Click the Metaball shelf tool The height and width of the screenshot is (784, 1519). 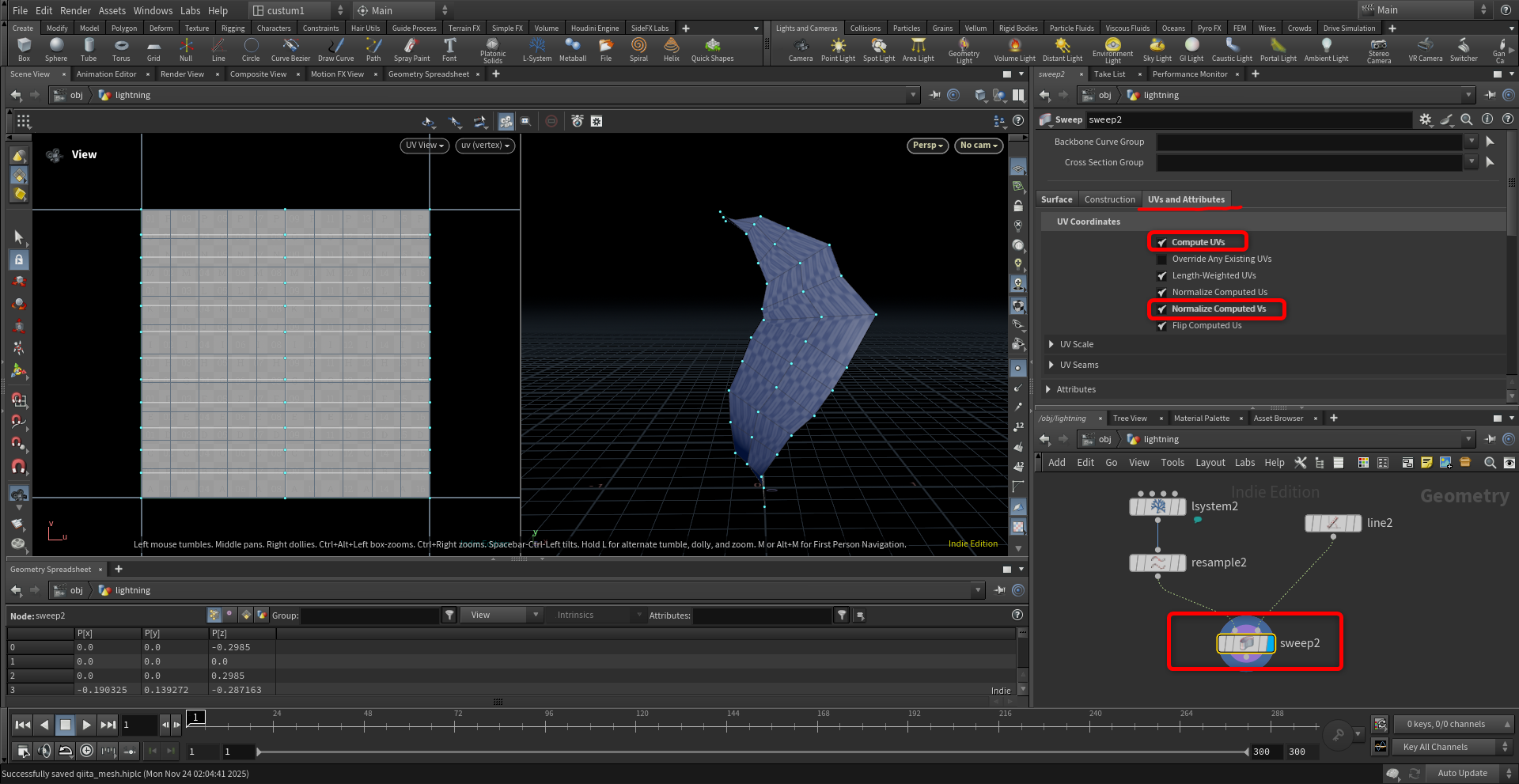(x=572, y=49)
